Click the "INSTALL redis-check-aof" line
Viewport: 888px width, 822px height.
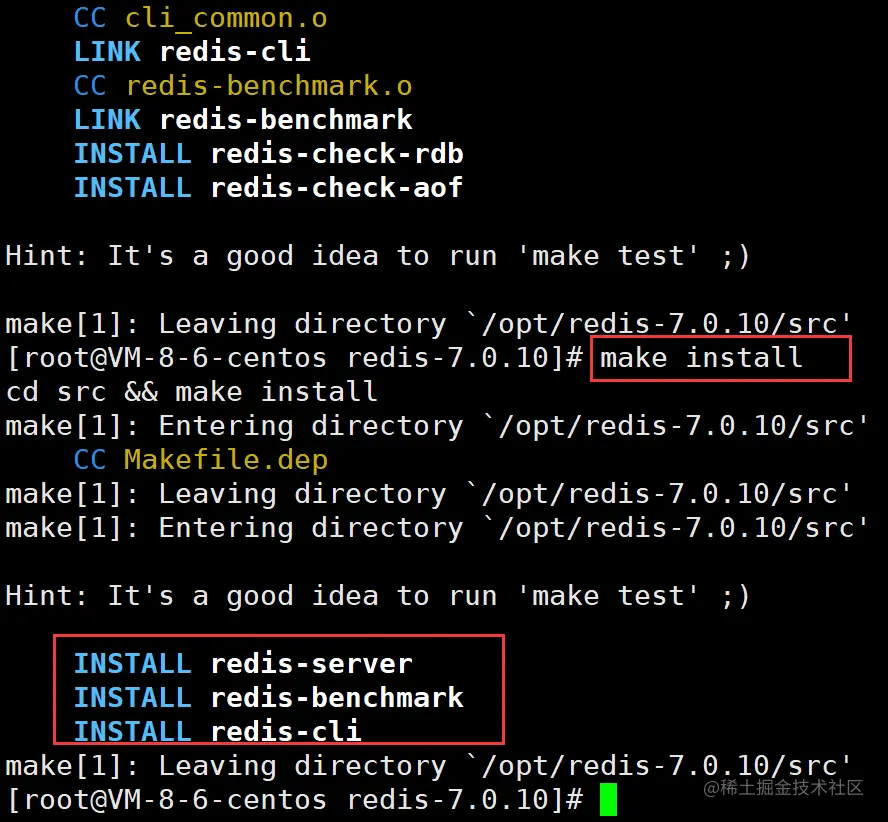pyautogui.click(x=268, y=188)
